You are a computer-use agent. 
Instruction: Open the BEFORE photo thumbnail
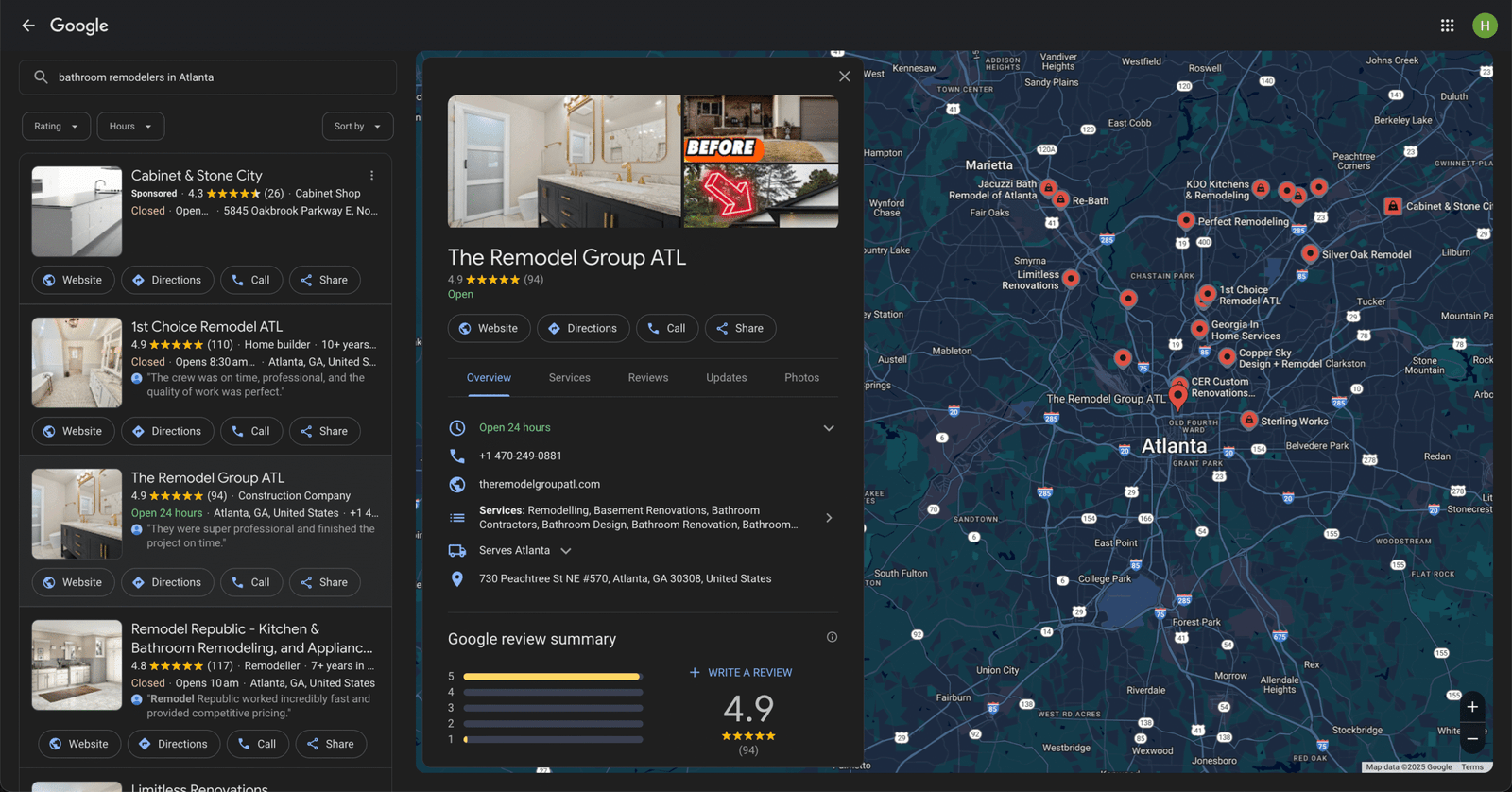coord(761,129)
